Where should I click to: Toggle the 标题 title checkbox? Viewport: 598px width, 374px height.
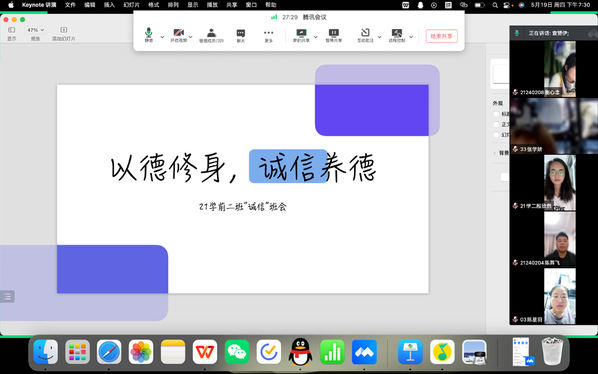pyautogui.click(x=496, y=114)
